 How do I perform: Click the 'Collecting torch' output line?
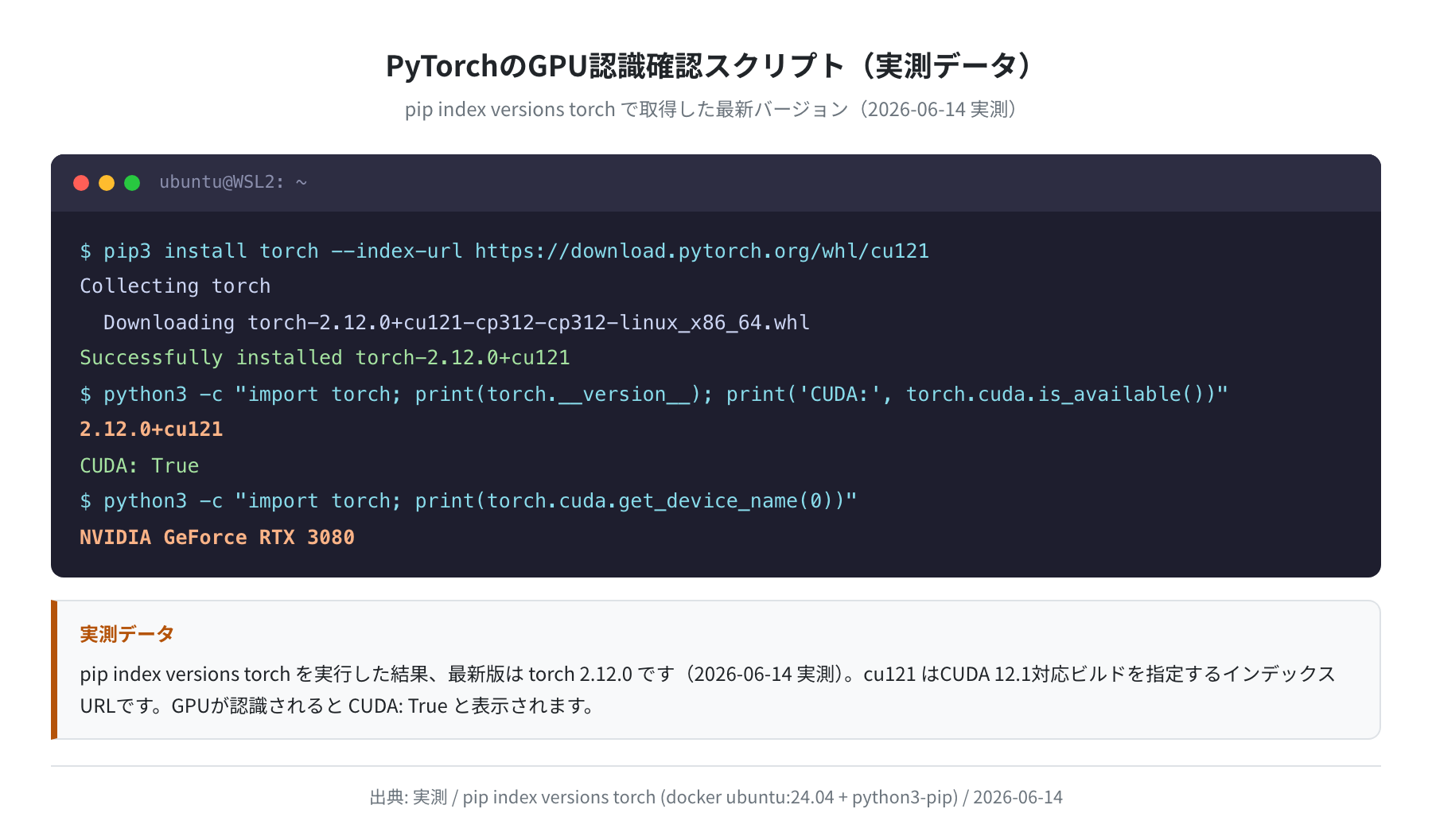175,286
